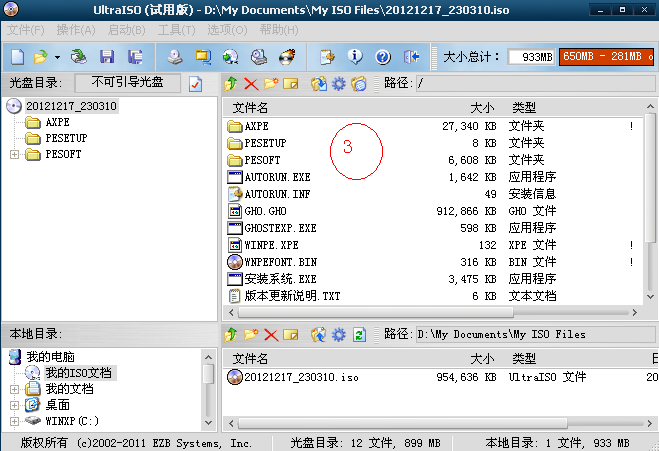Click the rename icon in local pane toolbar
The image size is (659, 451).
[291, 335]
